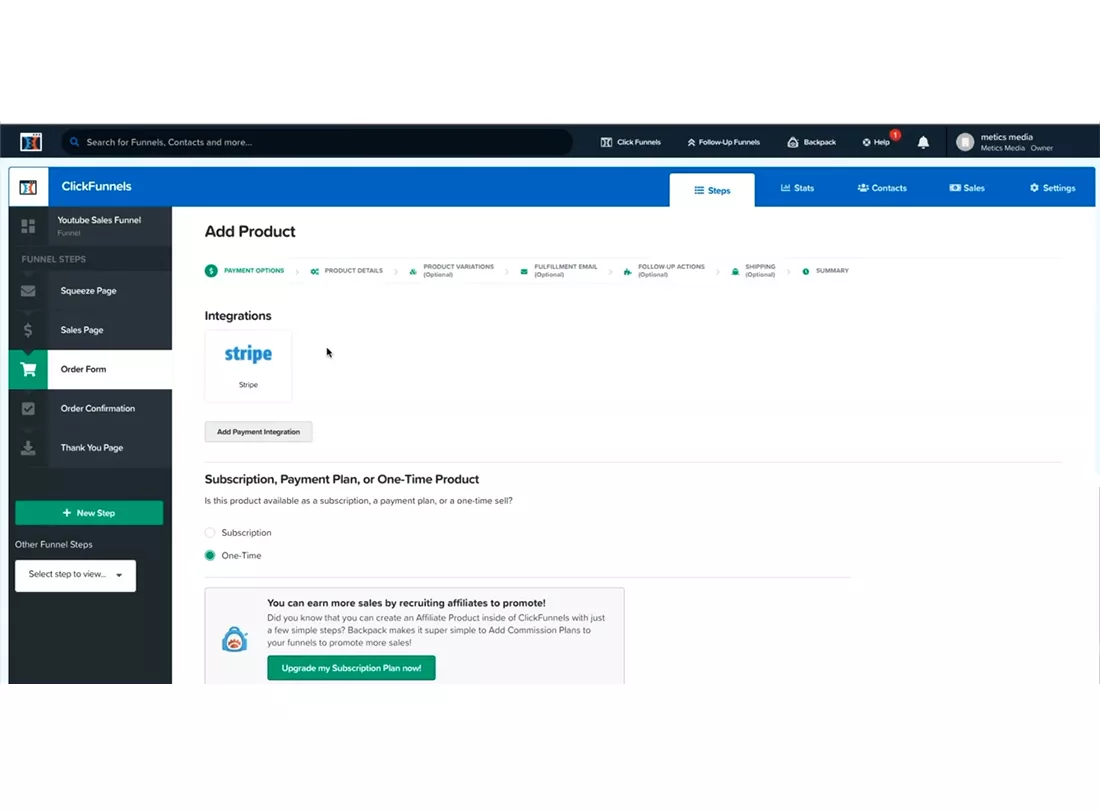Screen dimensions: 1100x810
Task: Click the New Step button
Action: (x=89, y=513)
